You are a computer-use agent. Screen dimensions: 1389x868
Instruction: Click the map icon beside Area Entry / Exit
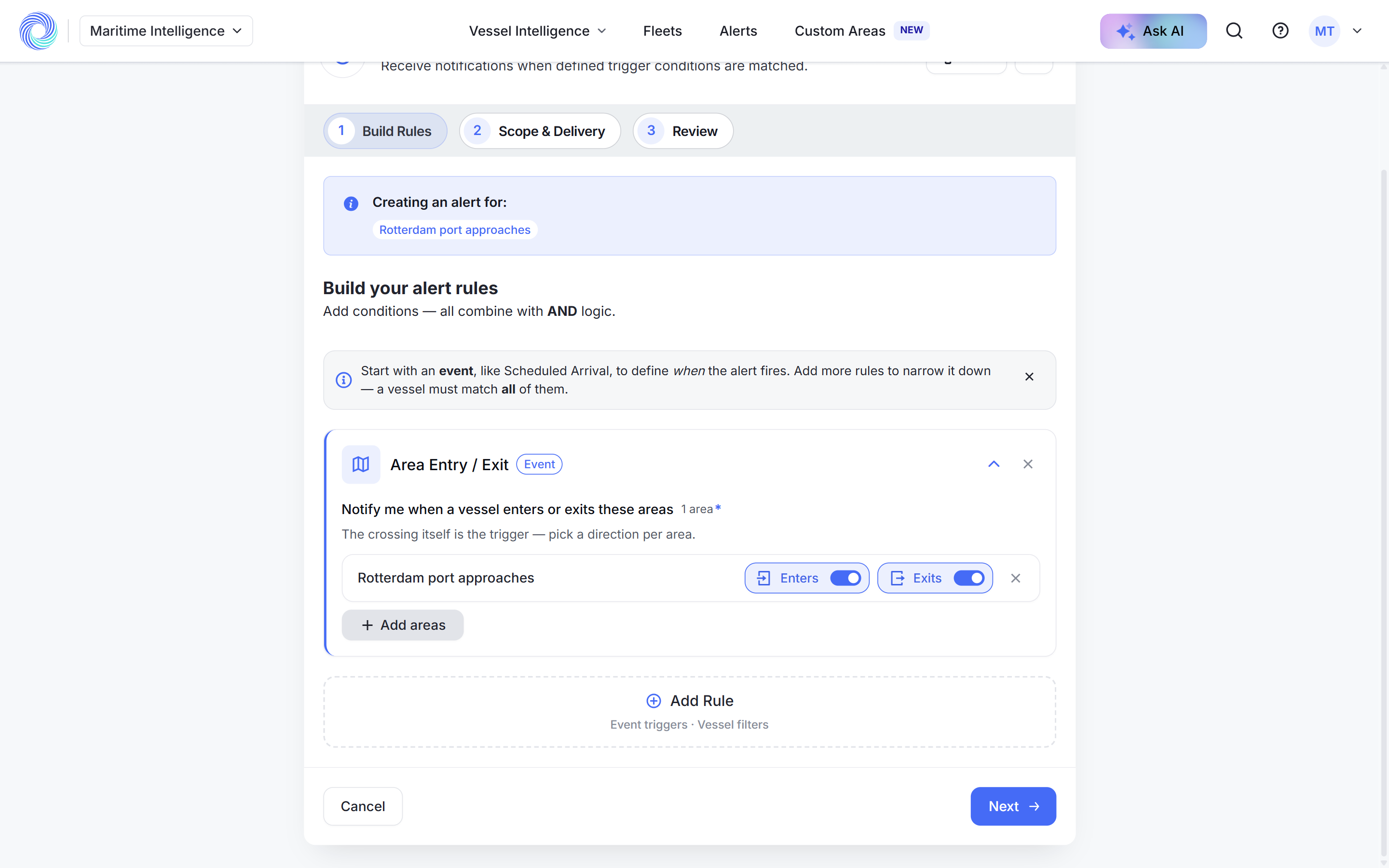(361, 464)
